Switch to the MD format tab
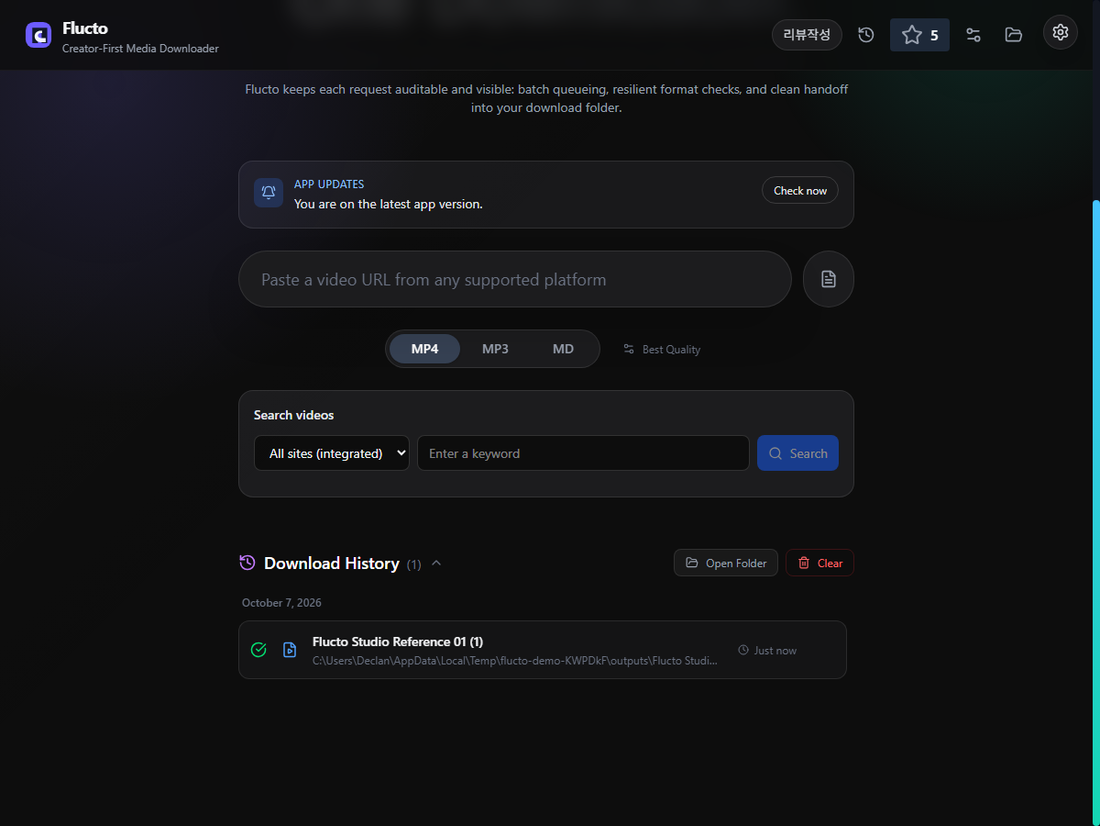 click(x=563, y=349)
